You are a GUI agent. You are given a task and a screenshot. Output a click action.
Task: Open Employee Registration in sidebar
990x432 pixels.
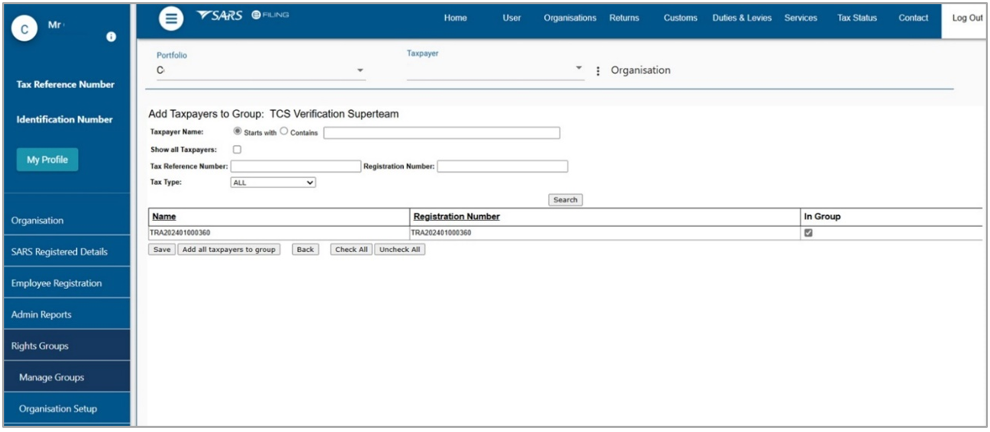pyautogui.click(x=67, y=283)
